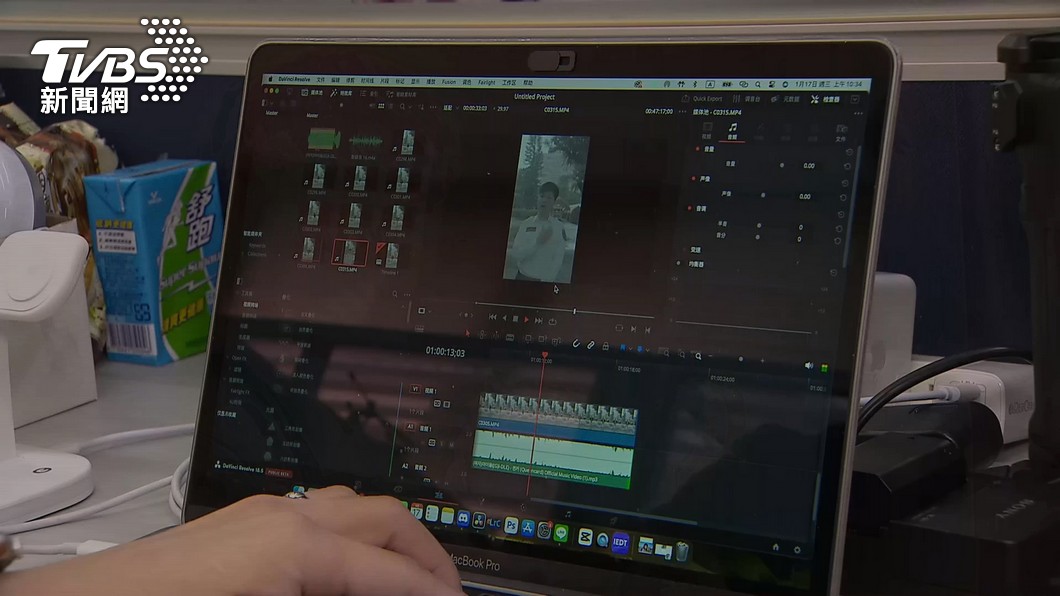The width and height of the screenshot is (1060, 596).
Task: Jump to last frame with skip-forward button
Action: (x=539, y=320)
